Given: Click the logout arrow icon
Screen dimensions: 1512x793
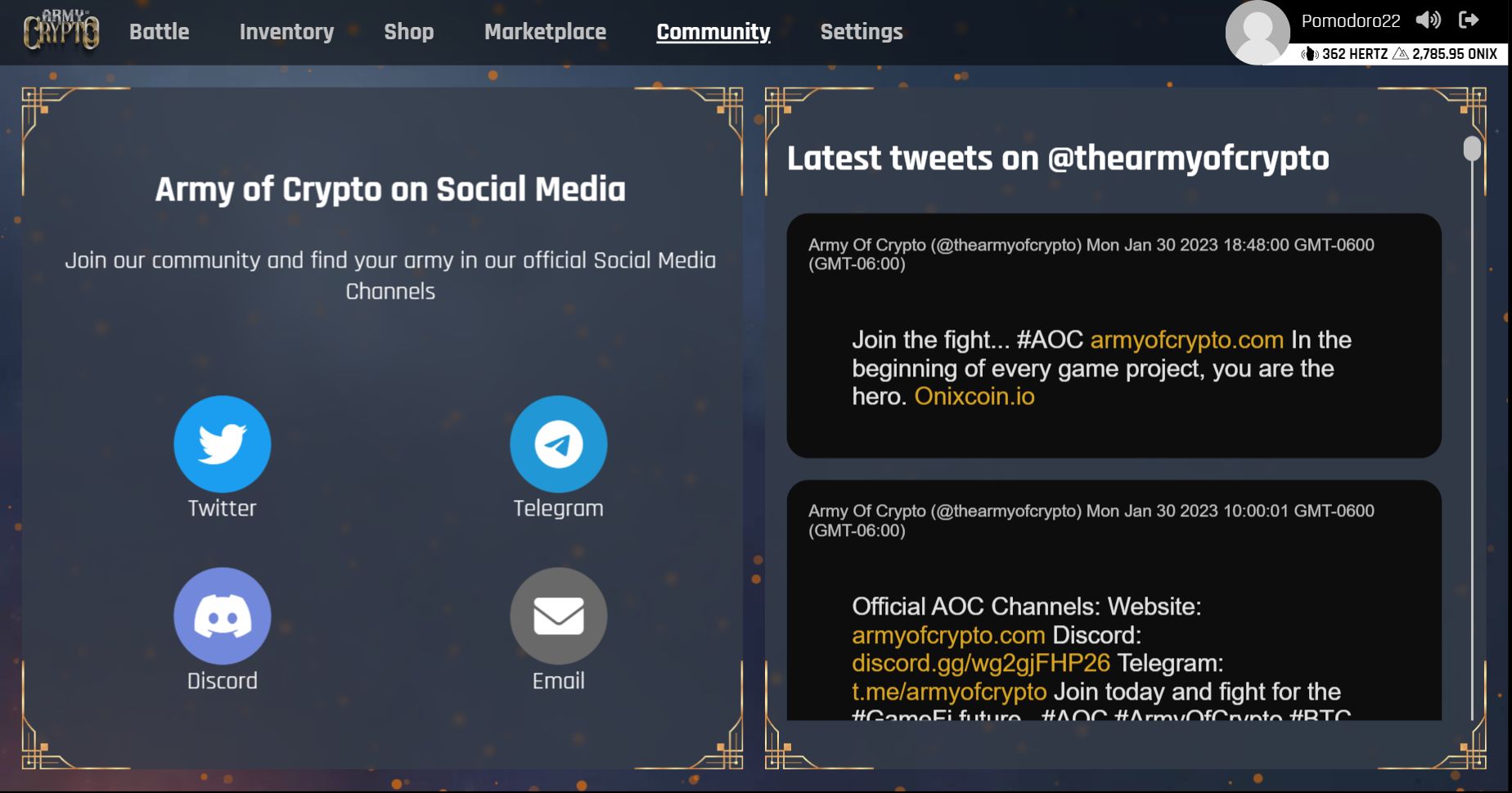Looking at the screenshot, I should [x=1469, y=20].
